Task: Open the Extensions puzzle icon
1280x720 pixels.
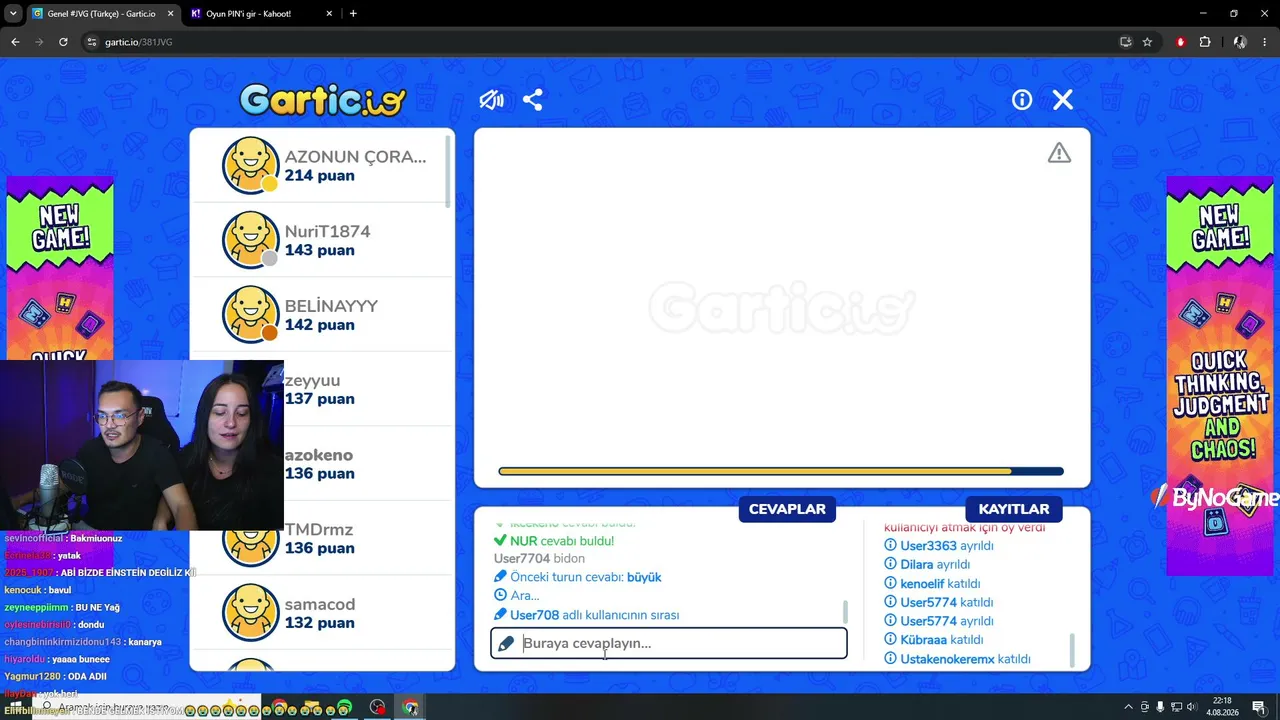Action: pyautogui.click(x=1205, y=42)
